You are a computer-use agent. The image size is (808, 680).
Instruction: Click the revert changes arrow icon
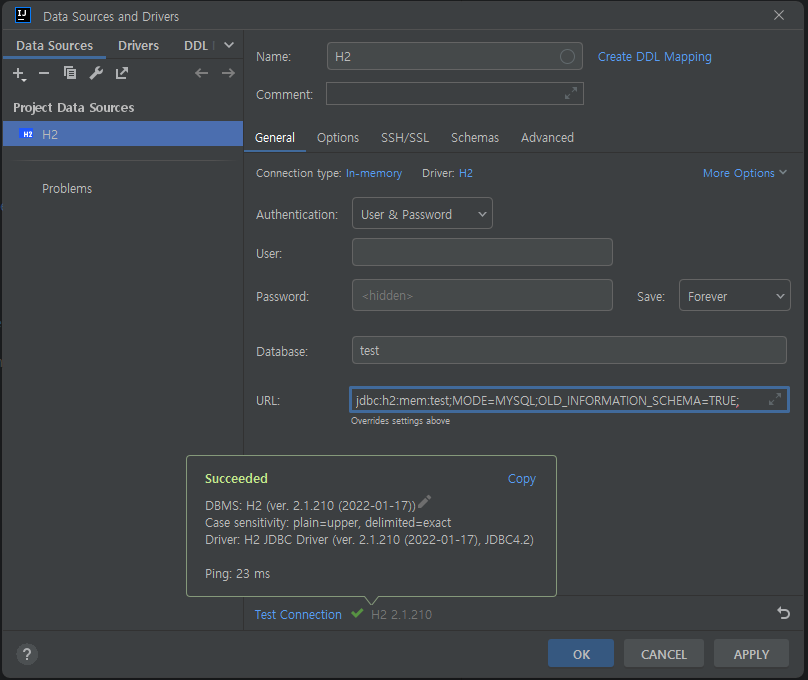tap(783, 613)
